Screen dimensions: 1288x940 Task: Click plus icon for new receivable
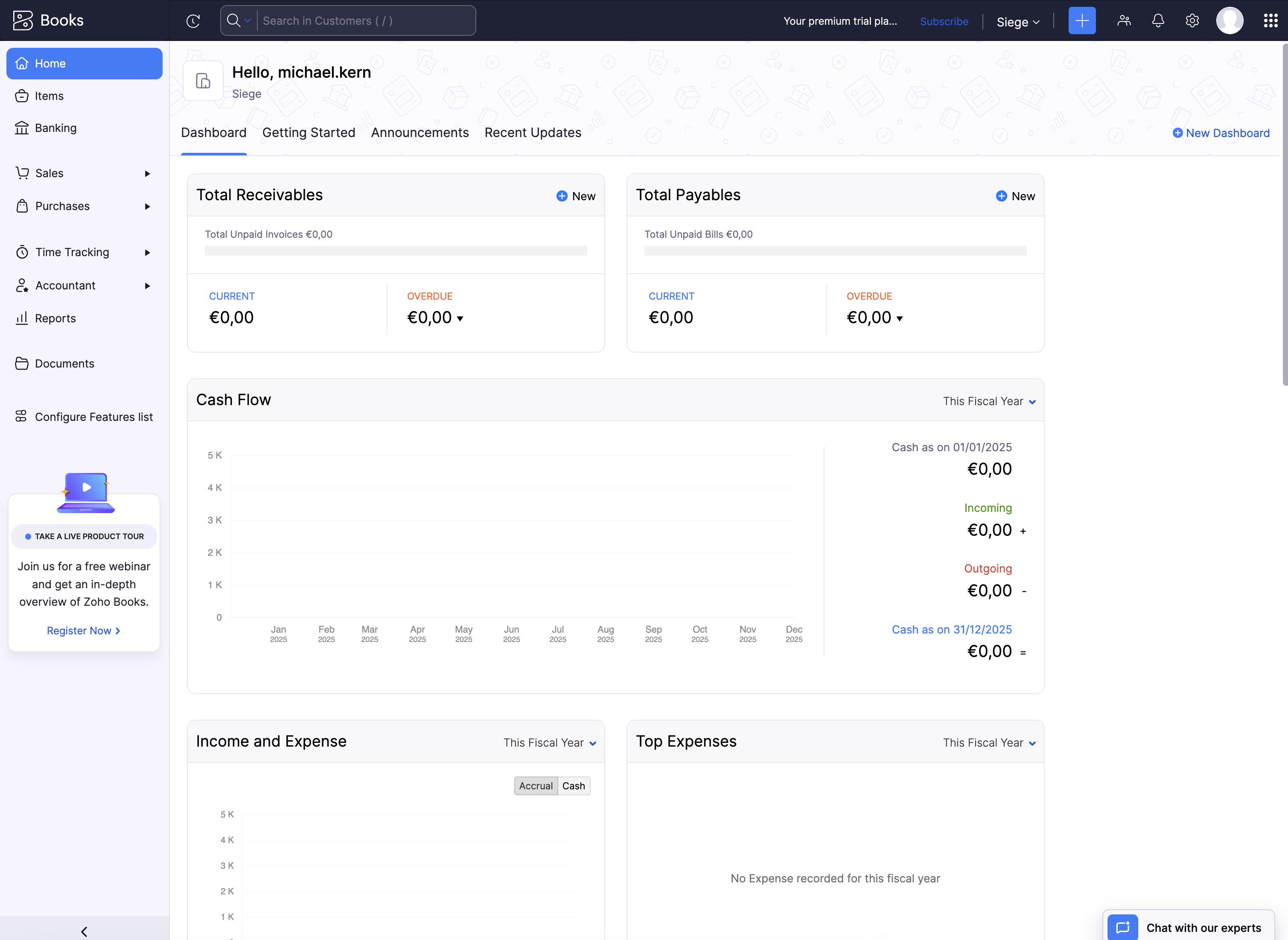pyautogui.click(x=562, y=196)
